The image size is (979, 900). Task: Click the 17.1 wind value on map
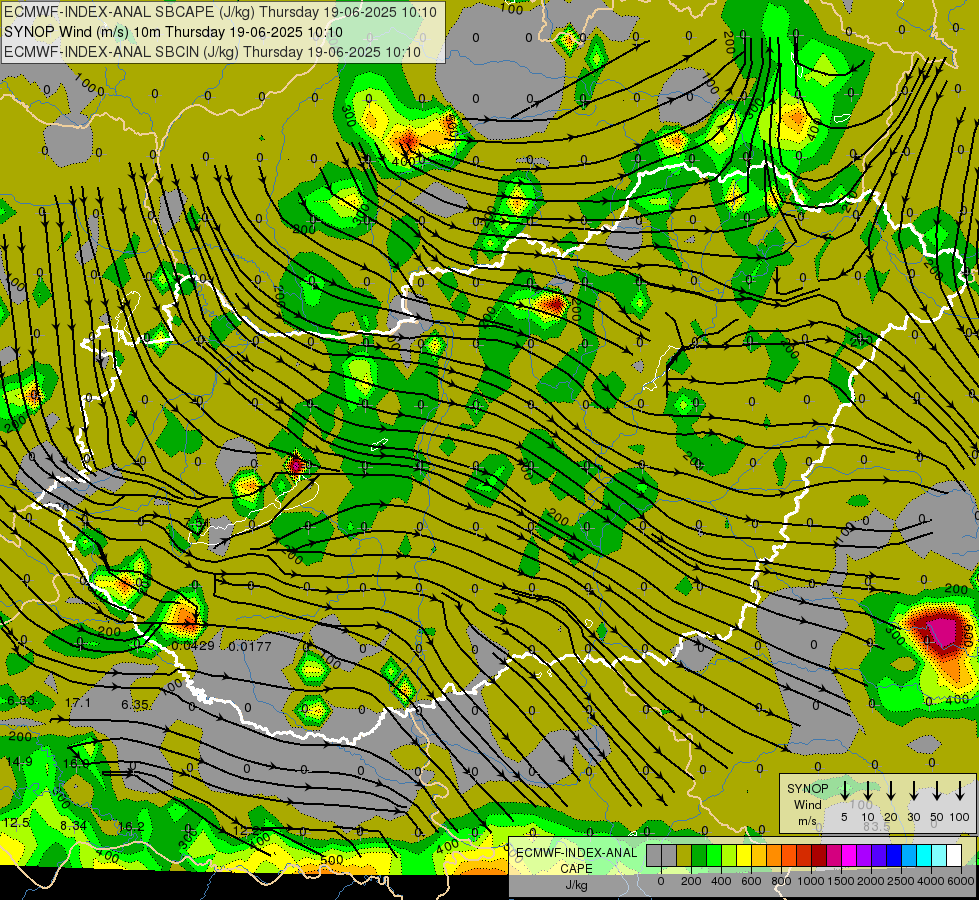pyautogui.click(x=78, y=703)
